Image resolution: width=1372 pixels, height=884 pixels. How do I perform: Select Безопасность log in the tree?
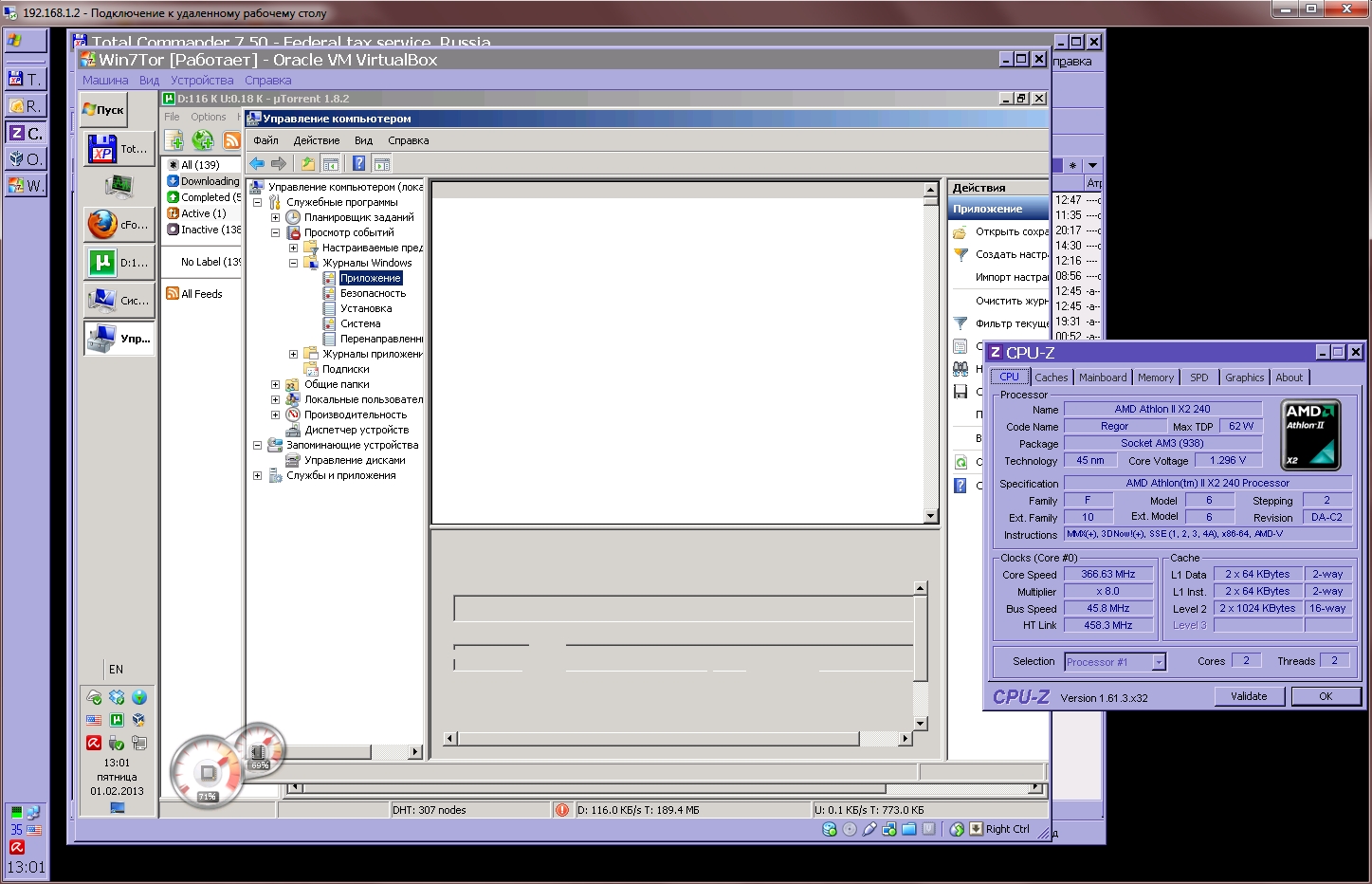[373, 293]
